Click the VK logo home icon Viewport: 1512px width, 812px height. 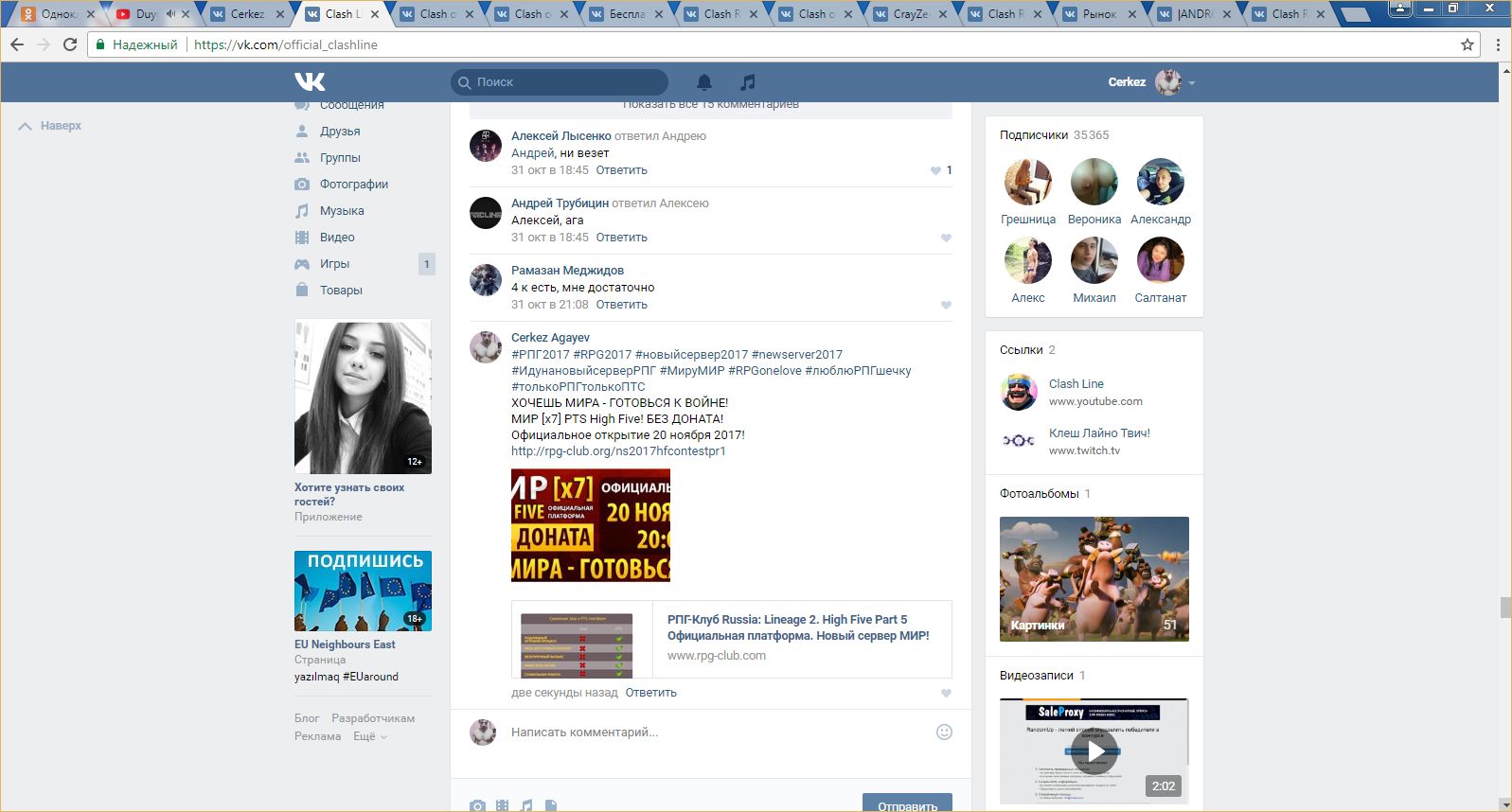310,82
